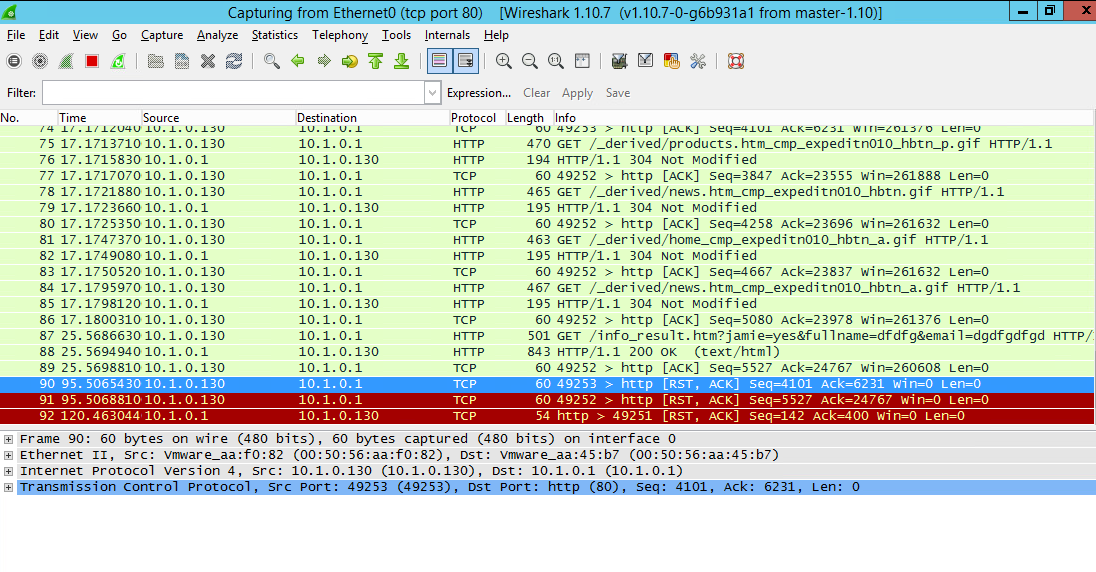Viewport: 1096px width, 572px height.
Task: Open the coloring rules editor
Action: (672, 62)
